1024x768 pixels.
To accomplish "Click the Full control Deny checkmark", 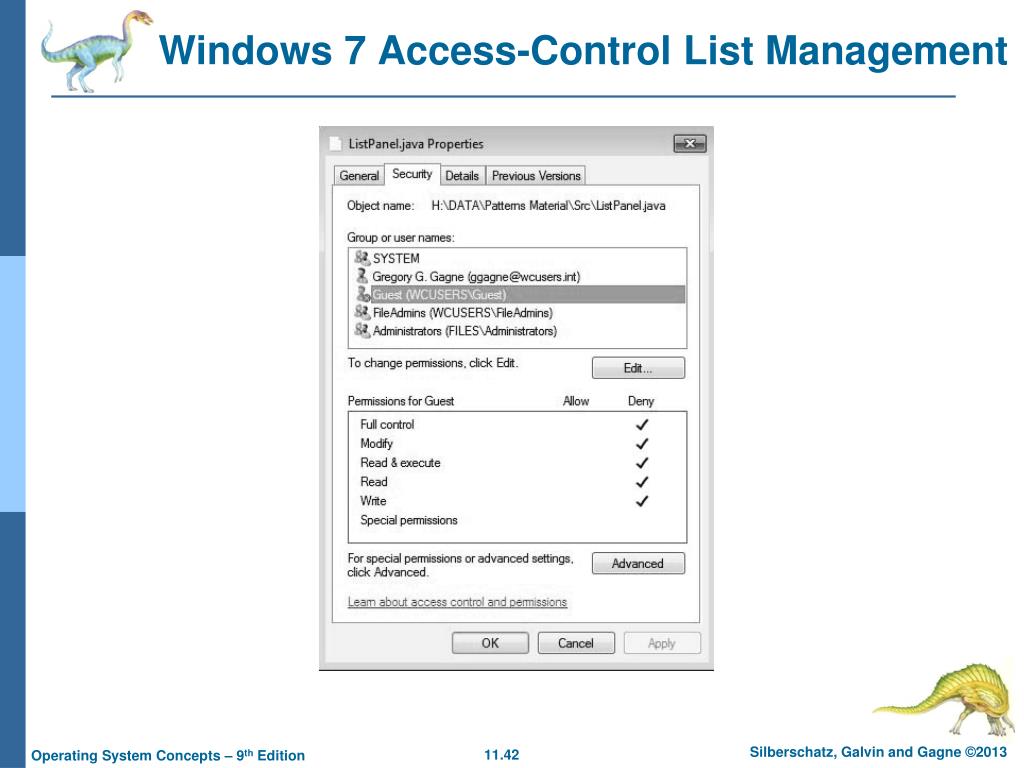I will (x=642, y=424).
